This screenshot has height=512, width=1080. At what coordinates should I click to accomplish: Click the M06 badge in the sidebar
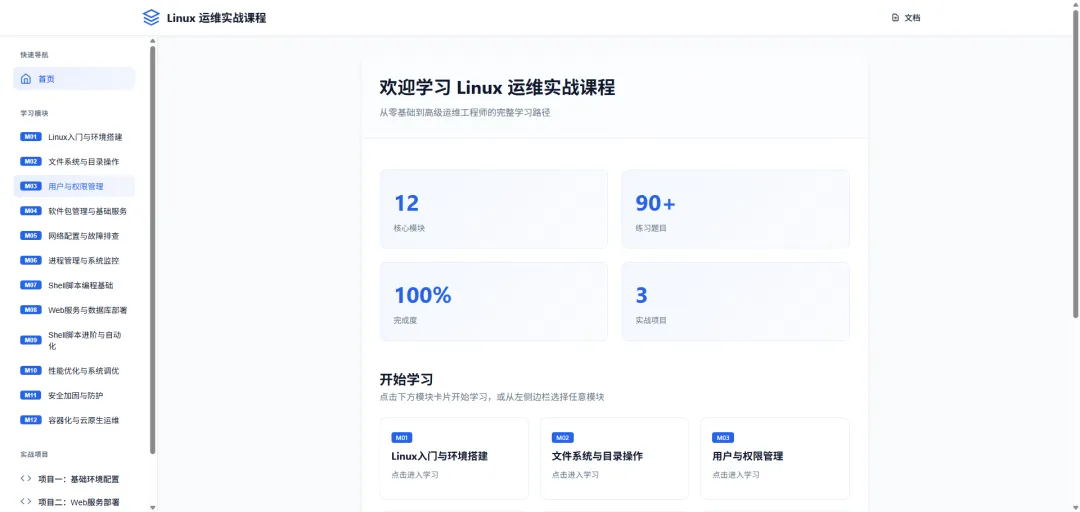(x=31, y=260)
